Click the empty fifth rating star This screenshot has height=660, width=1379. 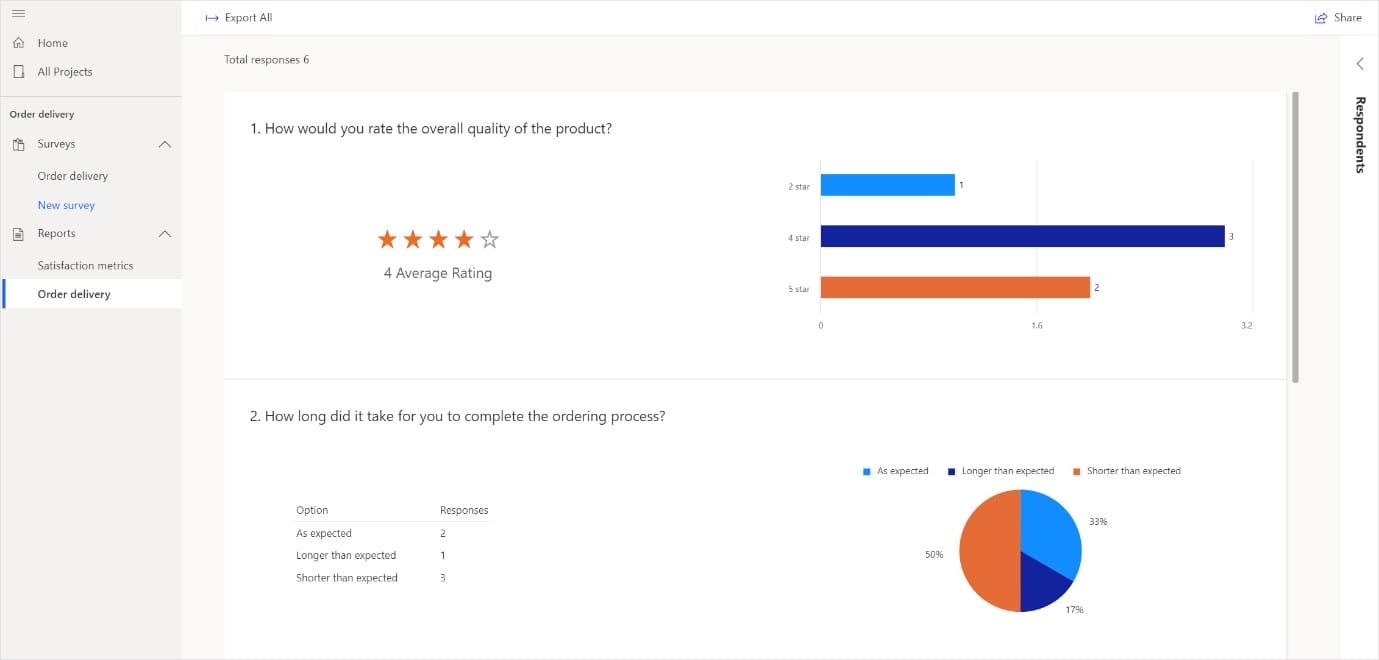point(489,240)
